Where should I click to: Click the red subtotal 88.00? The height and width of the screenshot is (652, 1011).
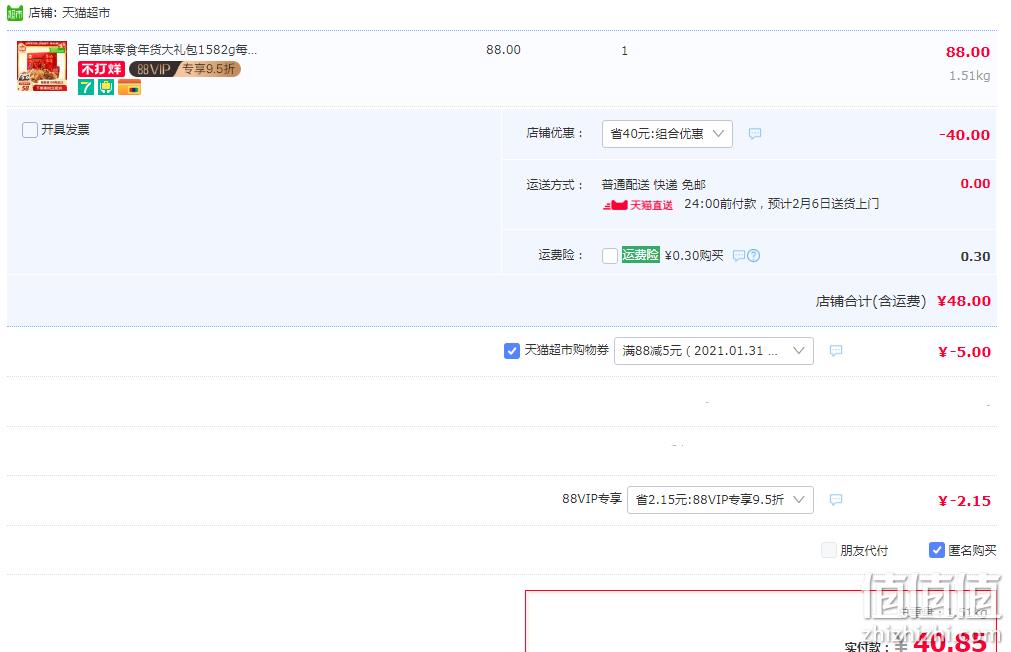(x=968, y=52)
